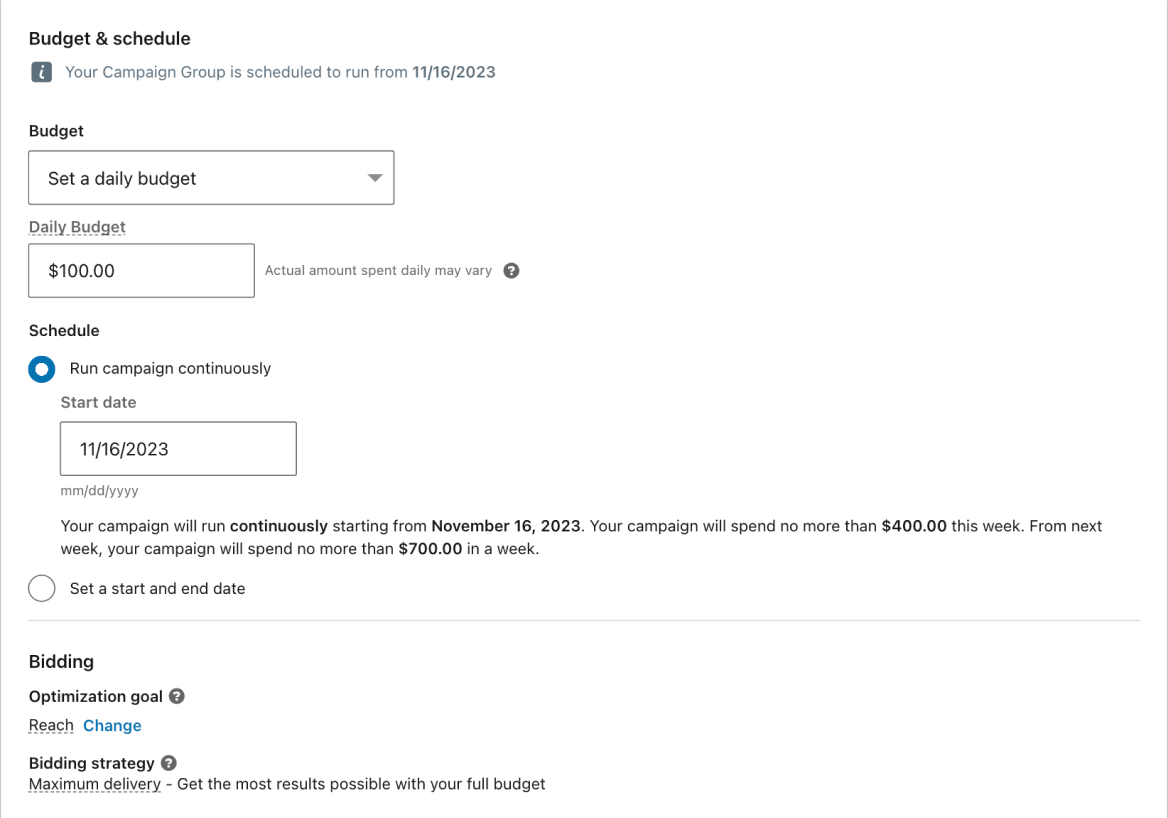Screen dimensions: 1168x818
Task: Click the chevron arrow on the Budget selector
Action: pyautogui.click(x=375, y=177)
